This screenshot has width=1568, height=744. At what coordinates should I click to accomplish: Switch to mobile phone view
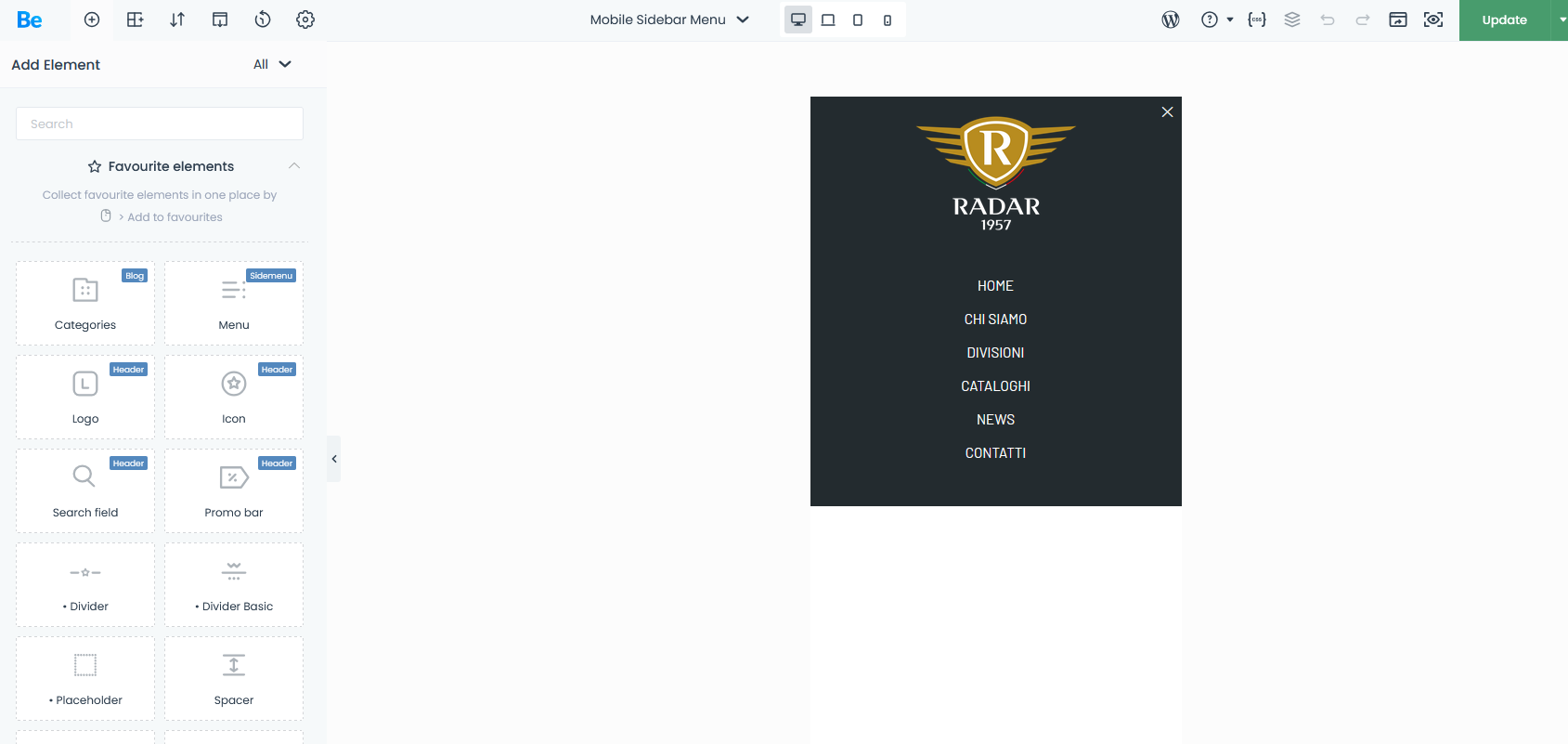tap(888, 20)
